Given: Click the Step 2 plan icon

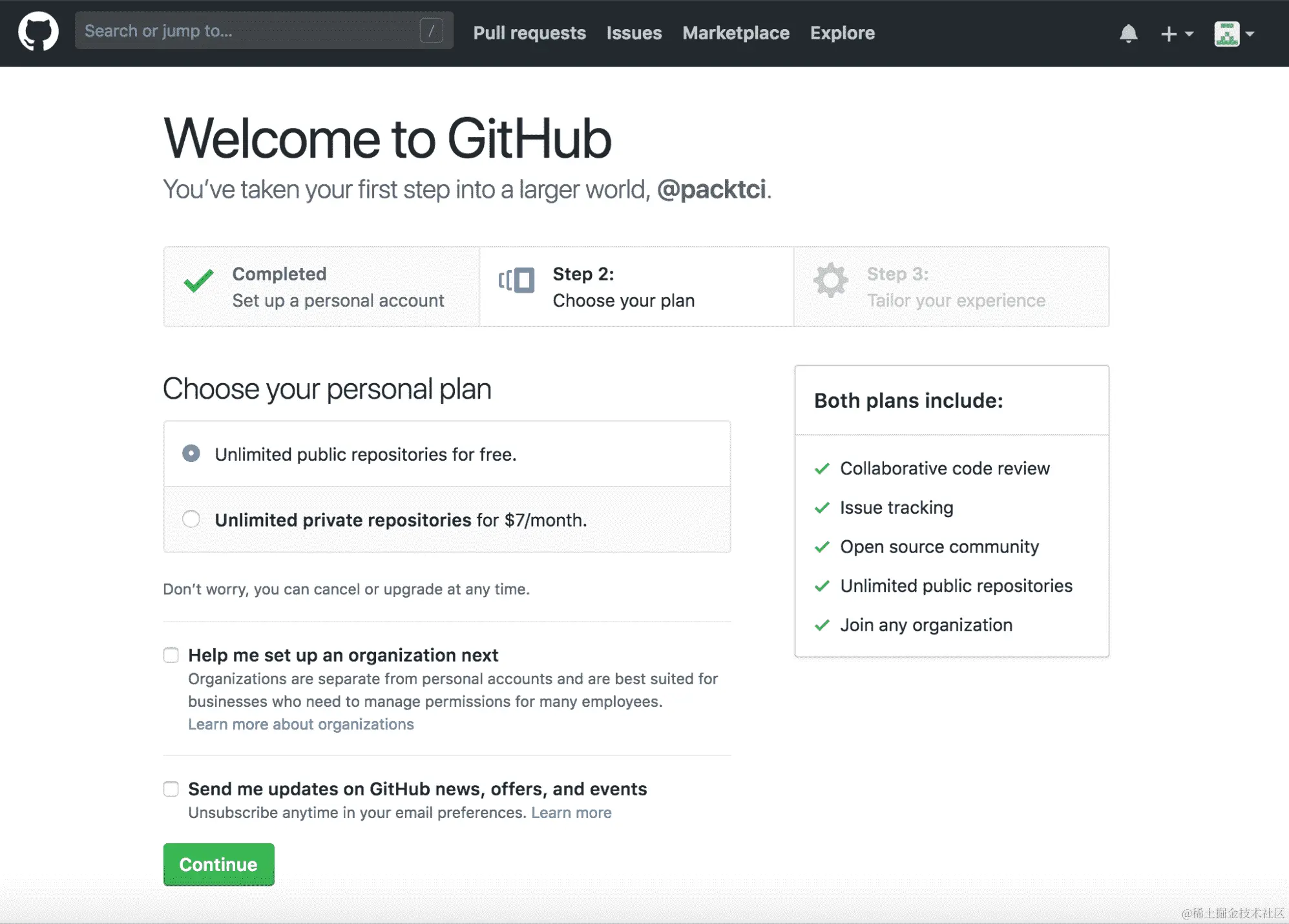Looking at the screenshot, I should click(x=516, y=280).
